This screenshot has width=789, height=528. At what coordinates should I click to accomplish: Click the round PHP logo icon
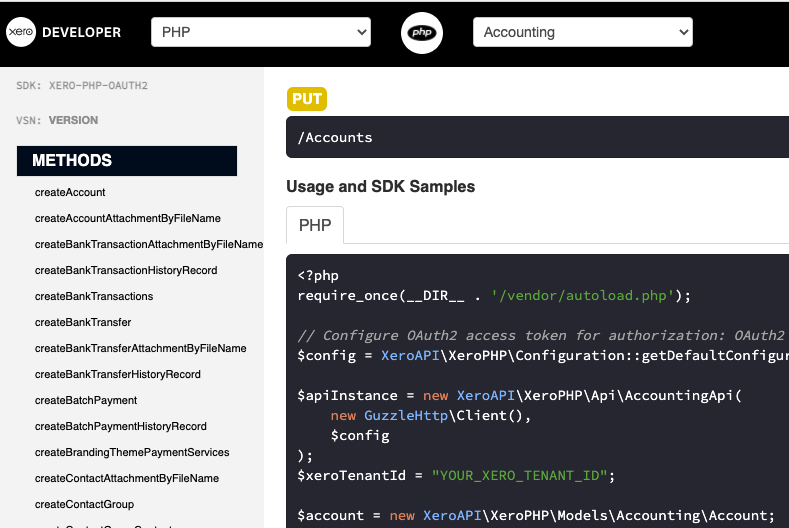422,33
